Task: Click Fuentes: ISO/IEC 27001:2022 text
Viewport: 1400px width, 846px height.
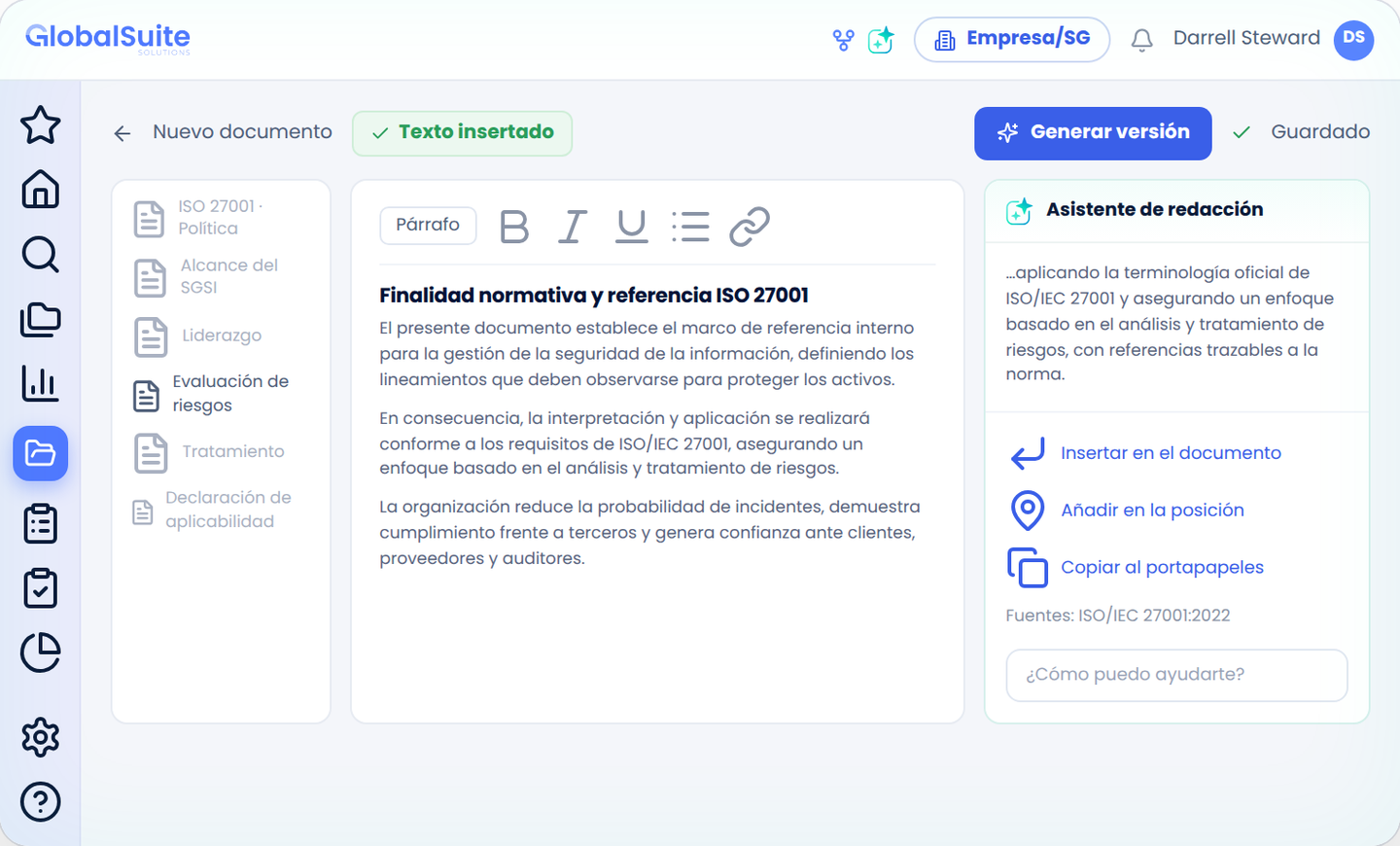Action: pos(1118,616)
